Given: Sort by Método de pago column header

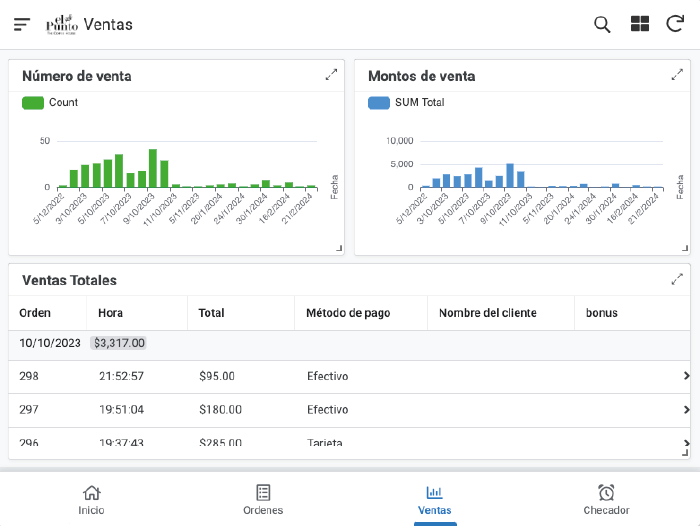Looking at the screenshot, I should click(x=348, y=313).
